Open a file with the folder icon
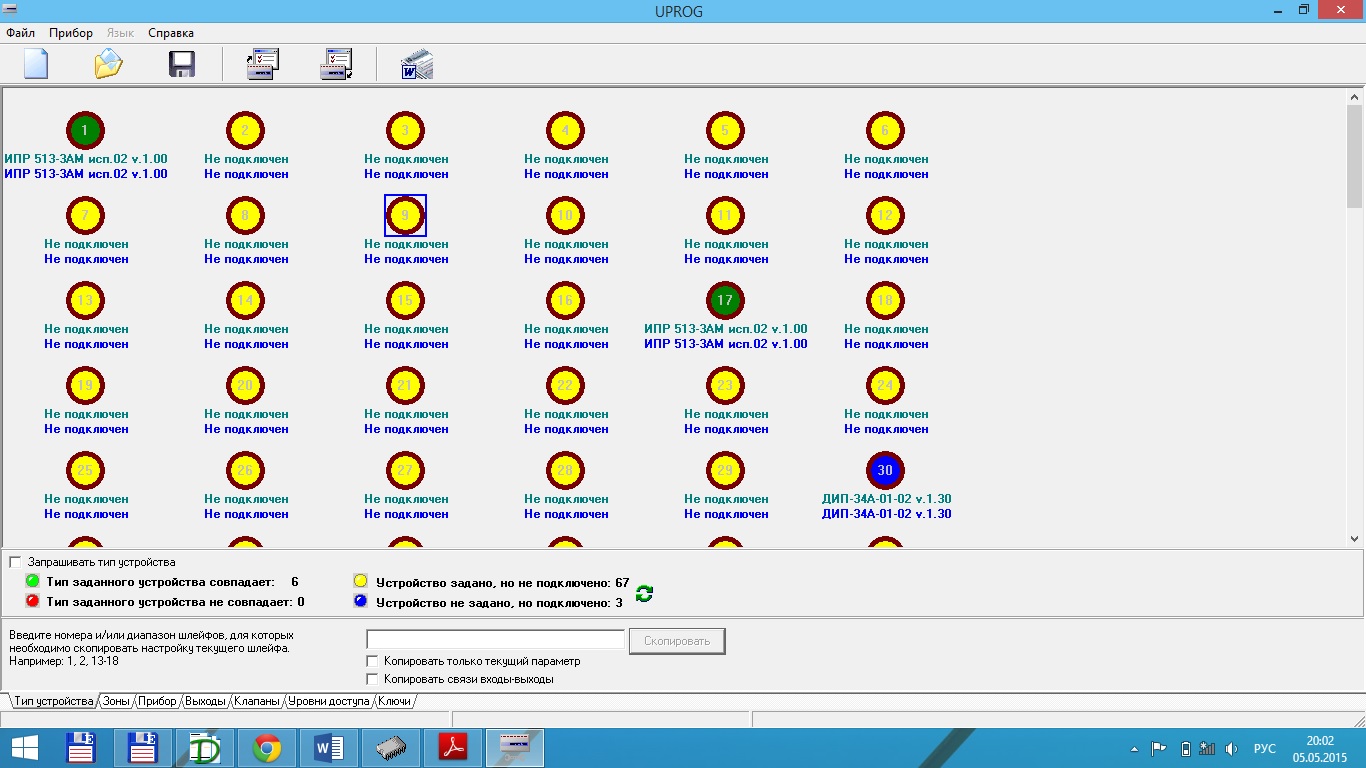This screenshot has height=768, width=1366. click(x=108, y=64)
